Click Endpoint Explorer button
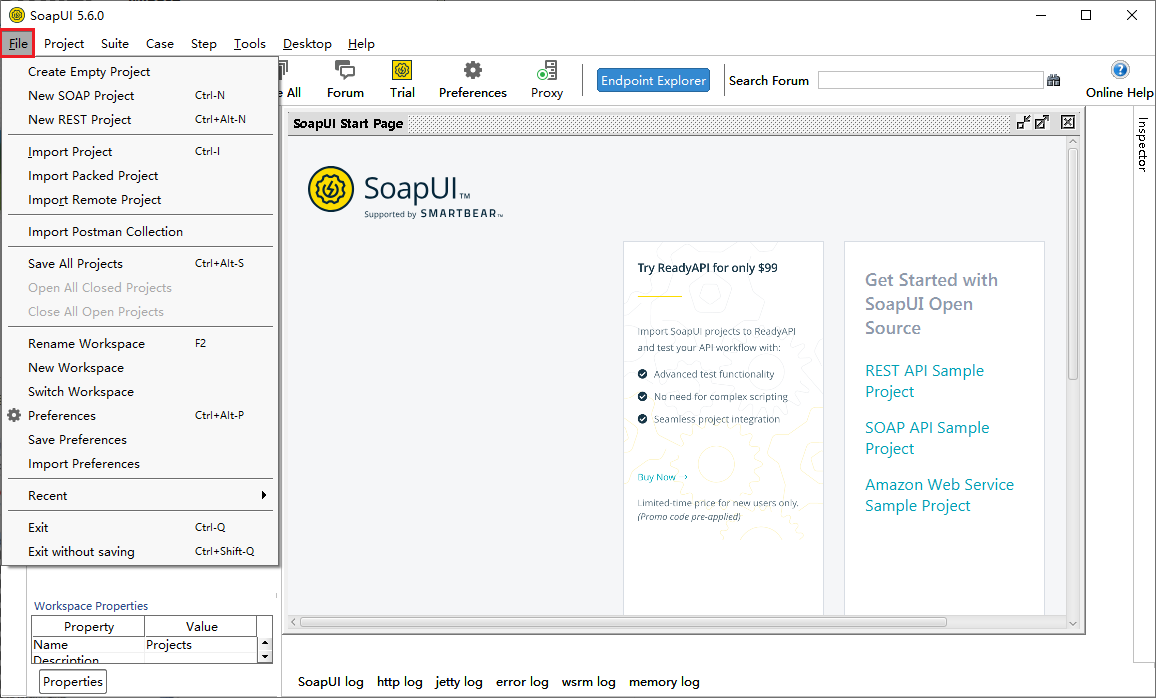1156x698 pixels. [653, 80]
